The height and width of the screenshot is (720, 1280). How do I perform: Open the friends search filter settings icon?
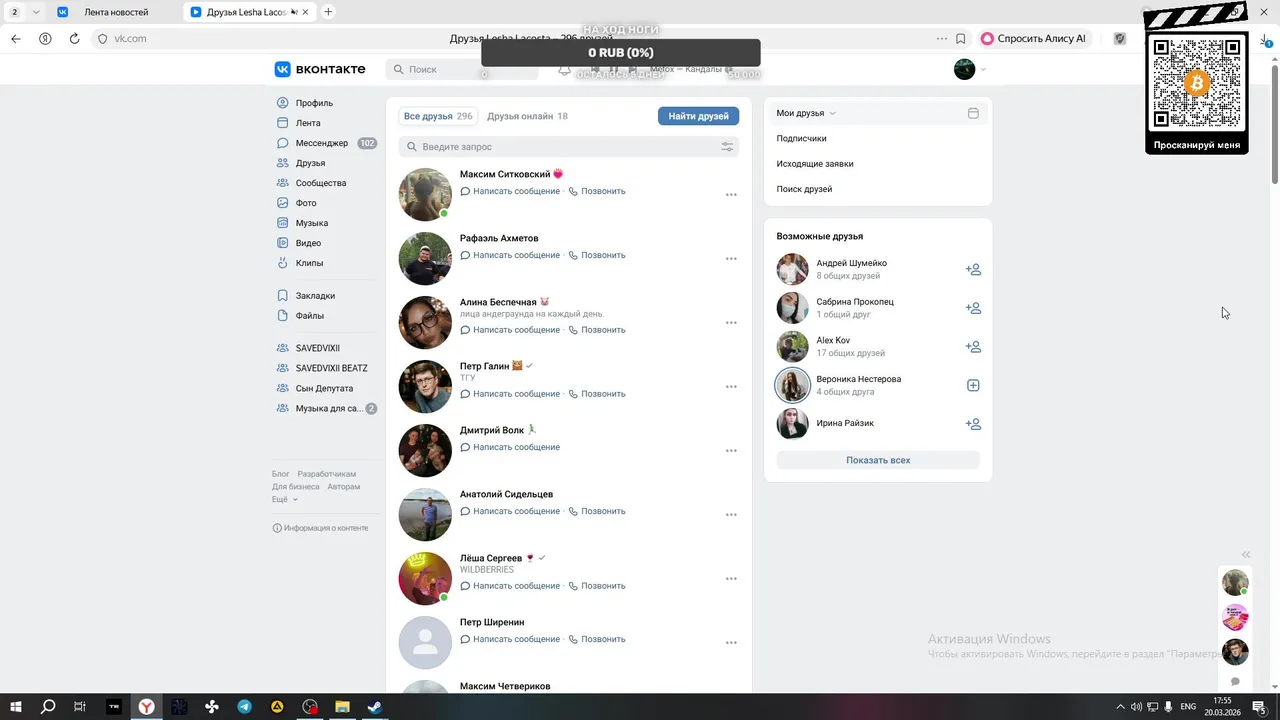pyautogui.click(x=728, y=147)
